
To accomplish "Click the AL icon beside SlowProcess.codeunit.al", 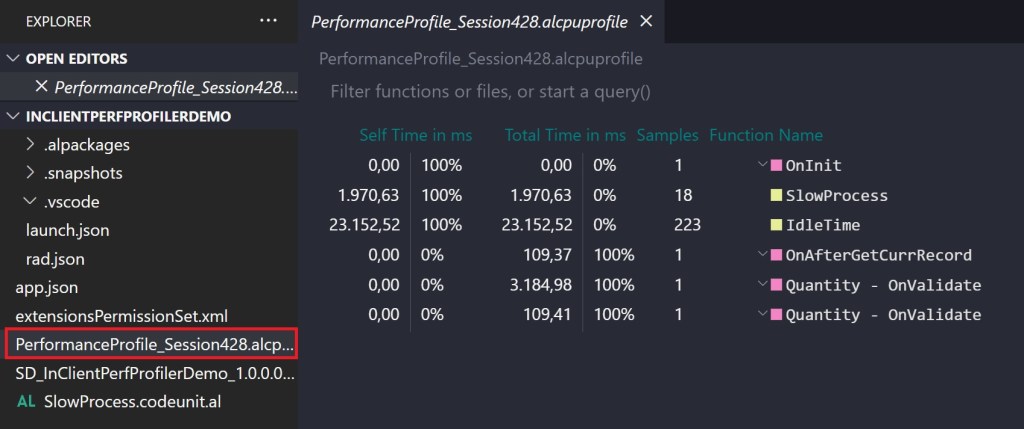I will [x=27, y=401].
